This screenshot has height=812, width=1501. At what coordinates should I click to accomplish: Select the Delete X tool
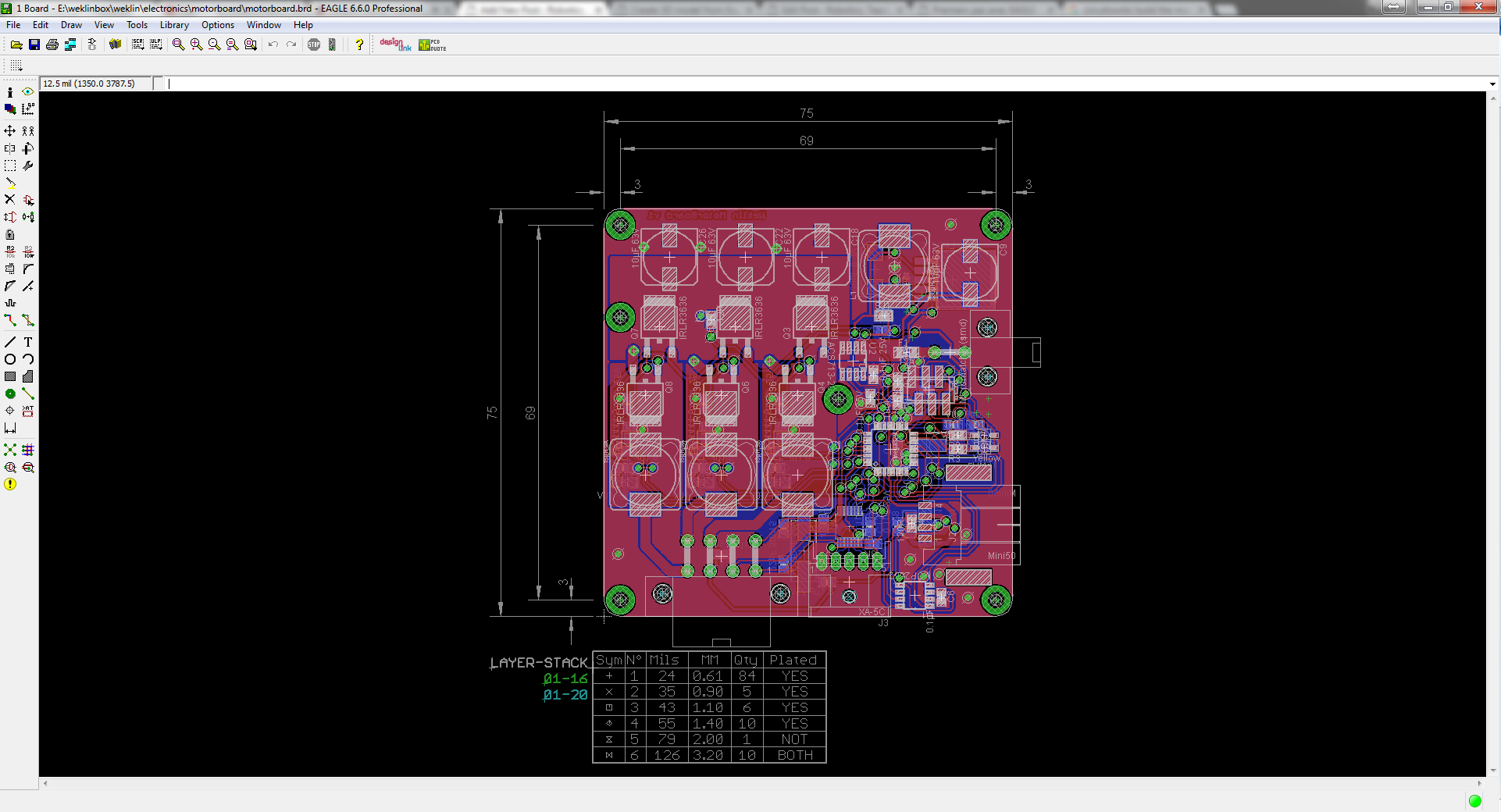coord(10,200)
